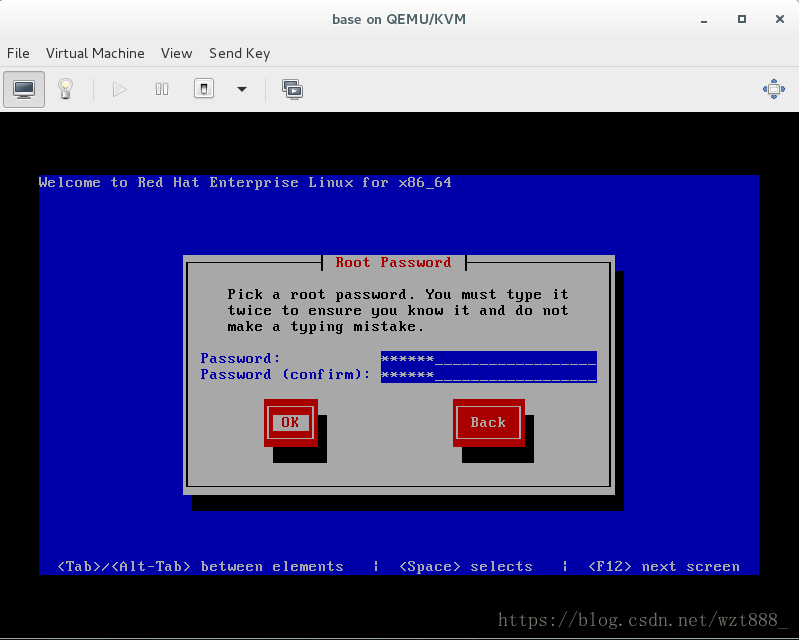Focus the Password input field
Screen dimensions: 799x640
click(x=489, y=359)
